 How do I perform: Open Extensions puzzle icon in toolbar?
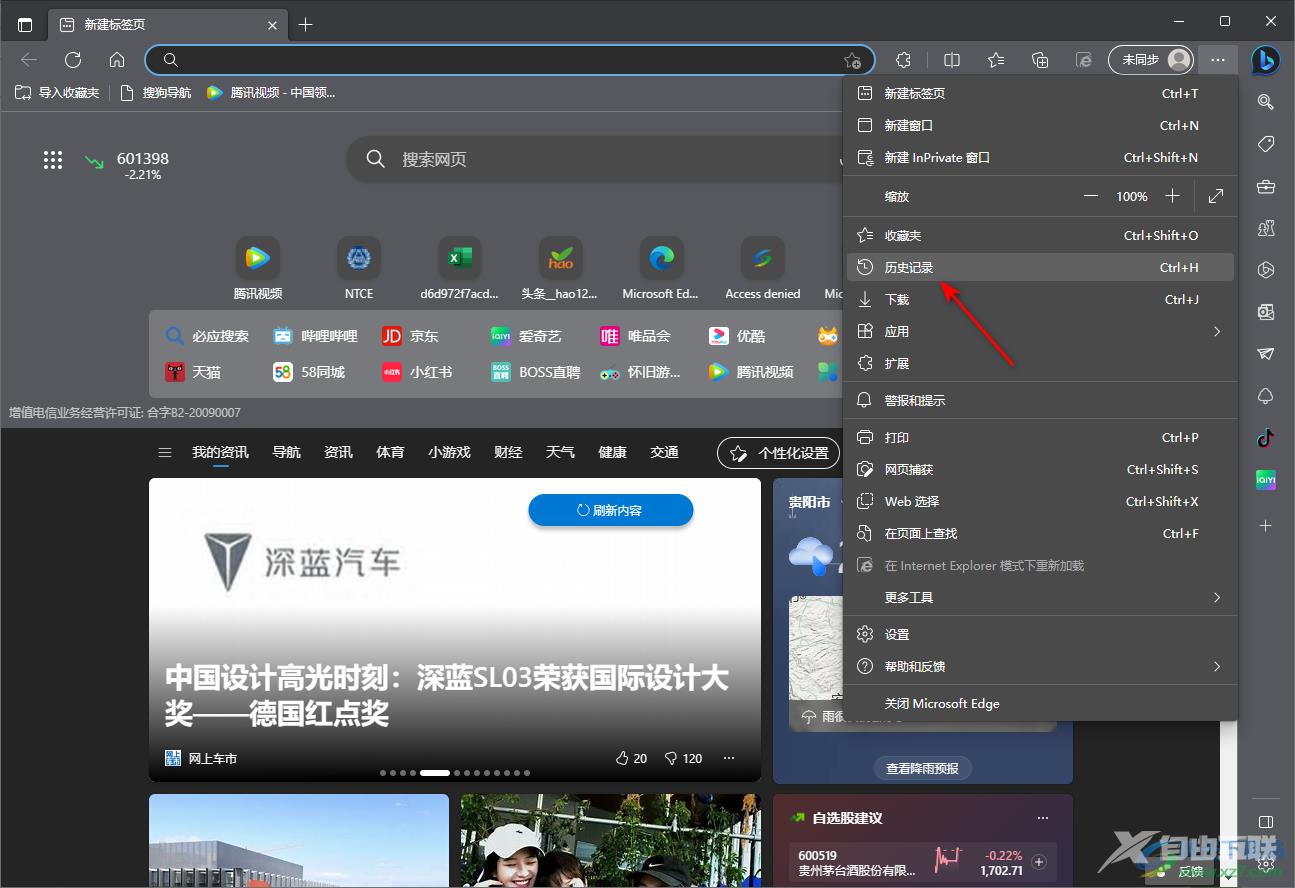click(x=904, y=60)
